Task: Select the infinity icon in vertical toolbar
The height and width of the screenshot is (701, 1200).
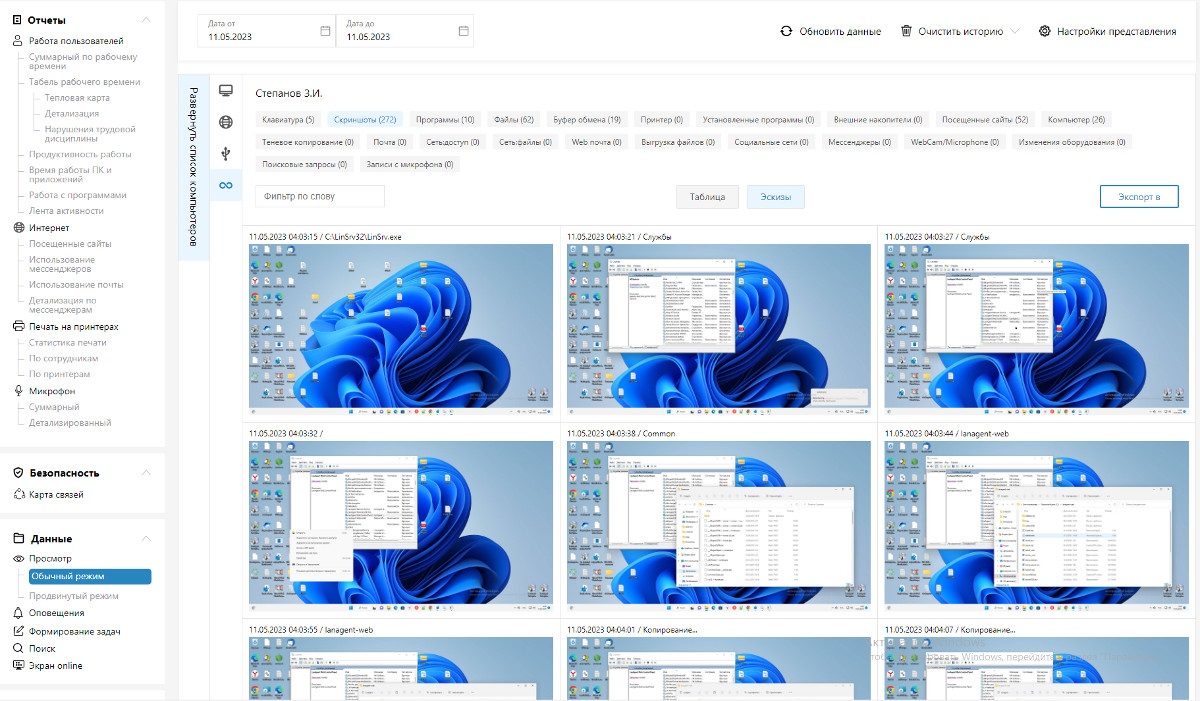Action: coord(226,185)
